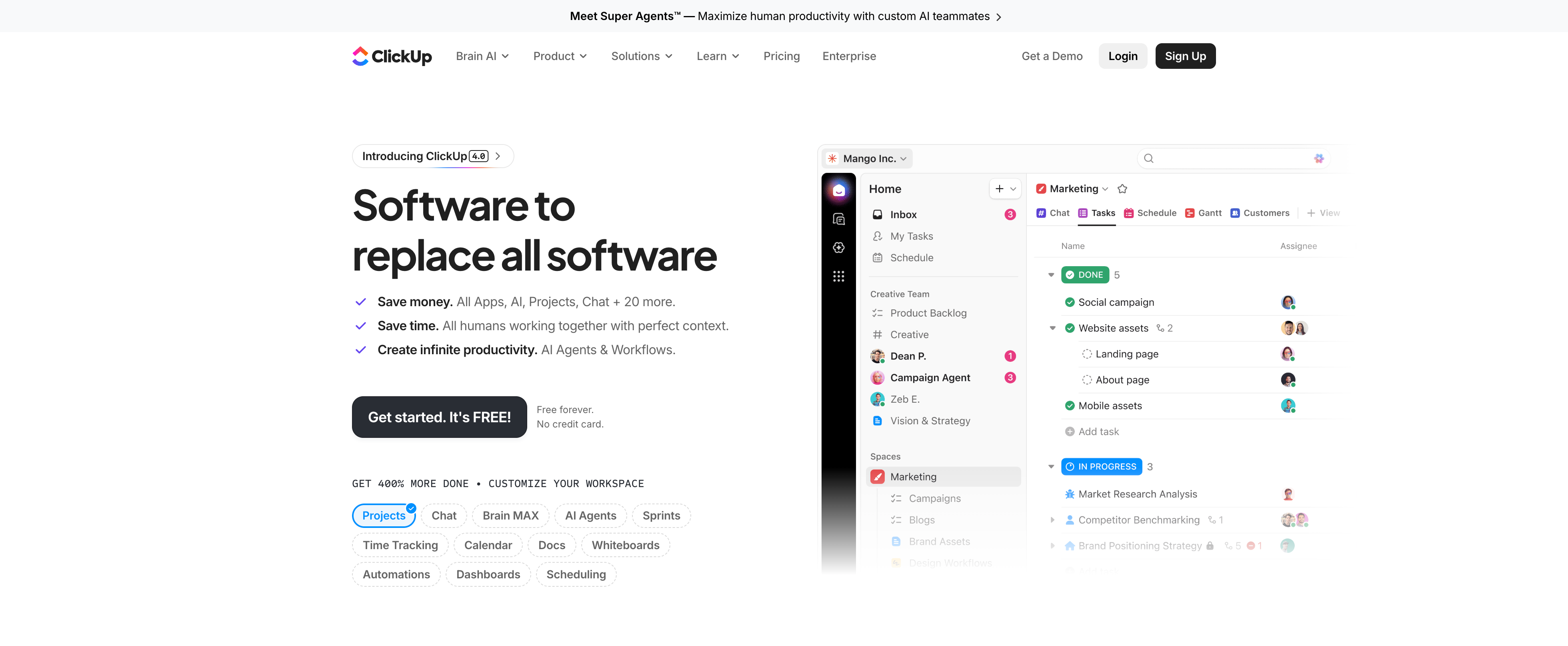Viewport: 1568px width, 646px height.
Task: Collapse the IN PROGRESS task group
Action: point(1051,467)
